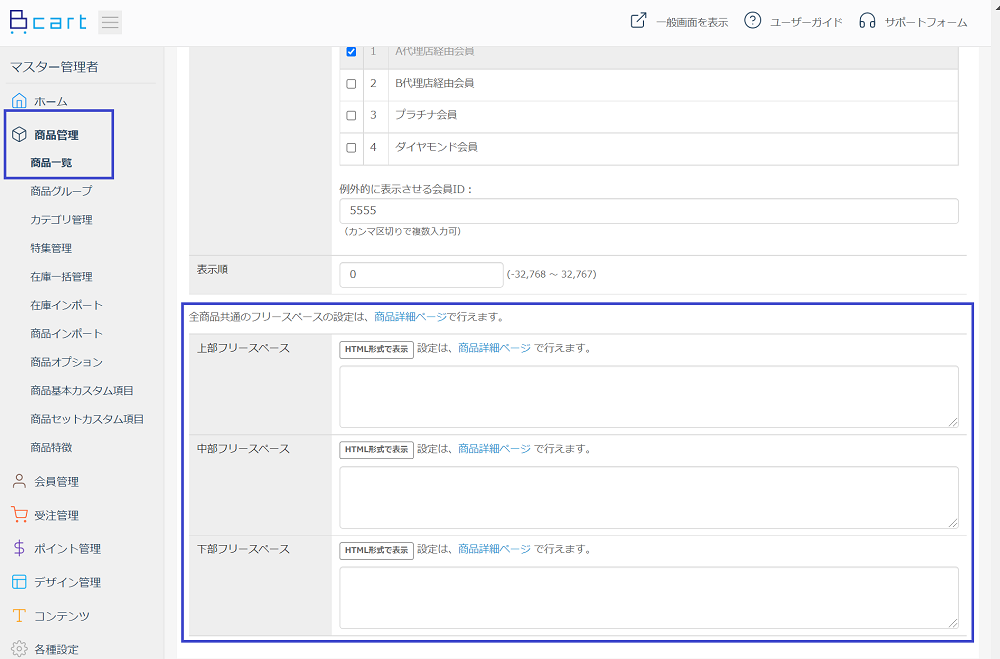Uncheck the A代理店経由会員 checkbox
This screenshot has height=659, width=1000.
point(351,52)
